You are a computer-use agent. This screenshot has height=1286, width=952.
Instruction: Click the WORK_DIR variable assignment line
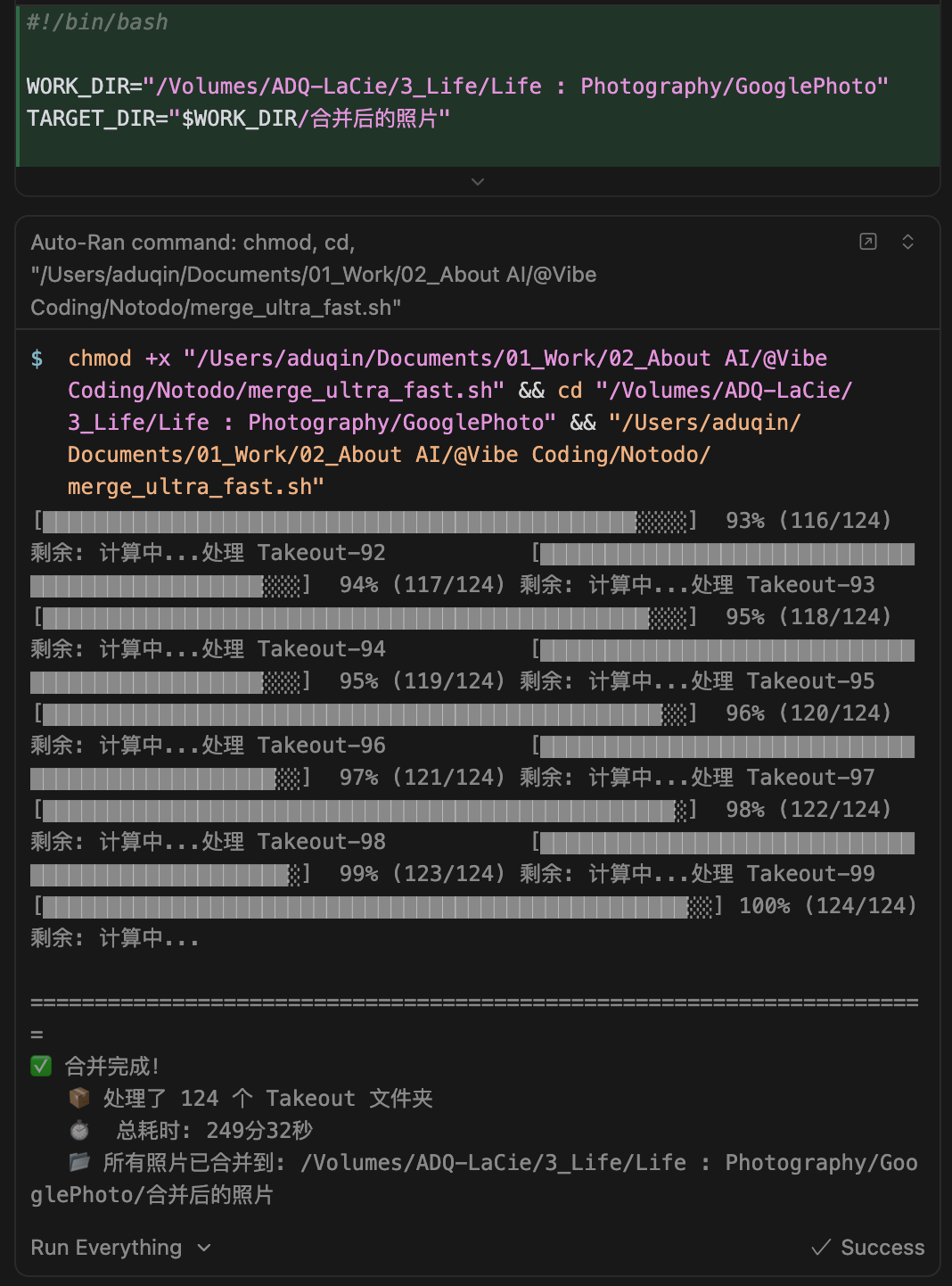point(456,87)
